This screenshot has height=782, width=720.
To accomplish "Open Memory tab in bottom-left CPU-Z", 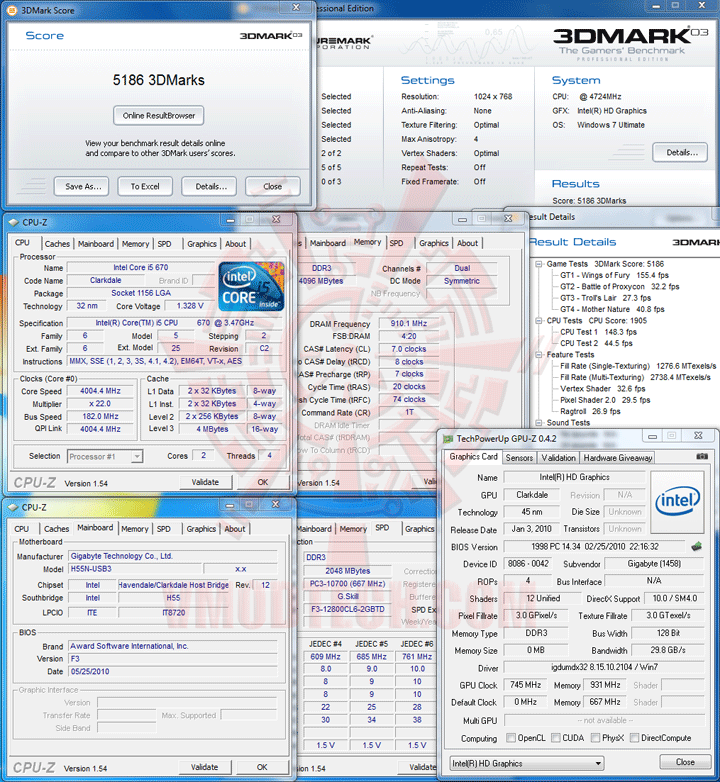I will (x=135, y=529).
